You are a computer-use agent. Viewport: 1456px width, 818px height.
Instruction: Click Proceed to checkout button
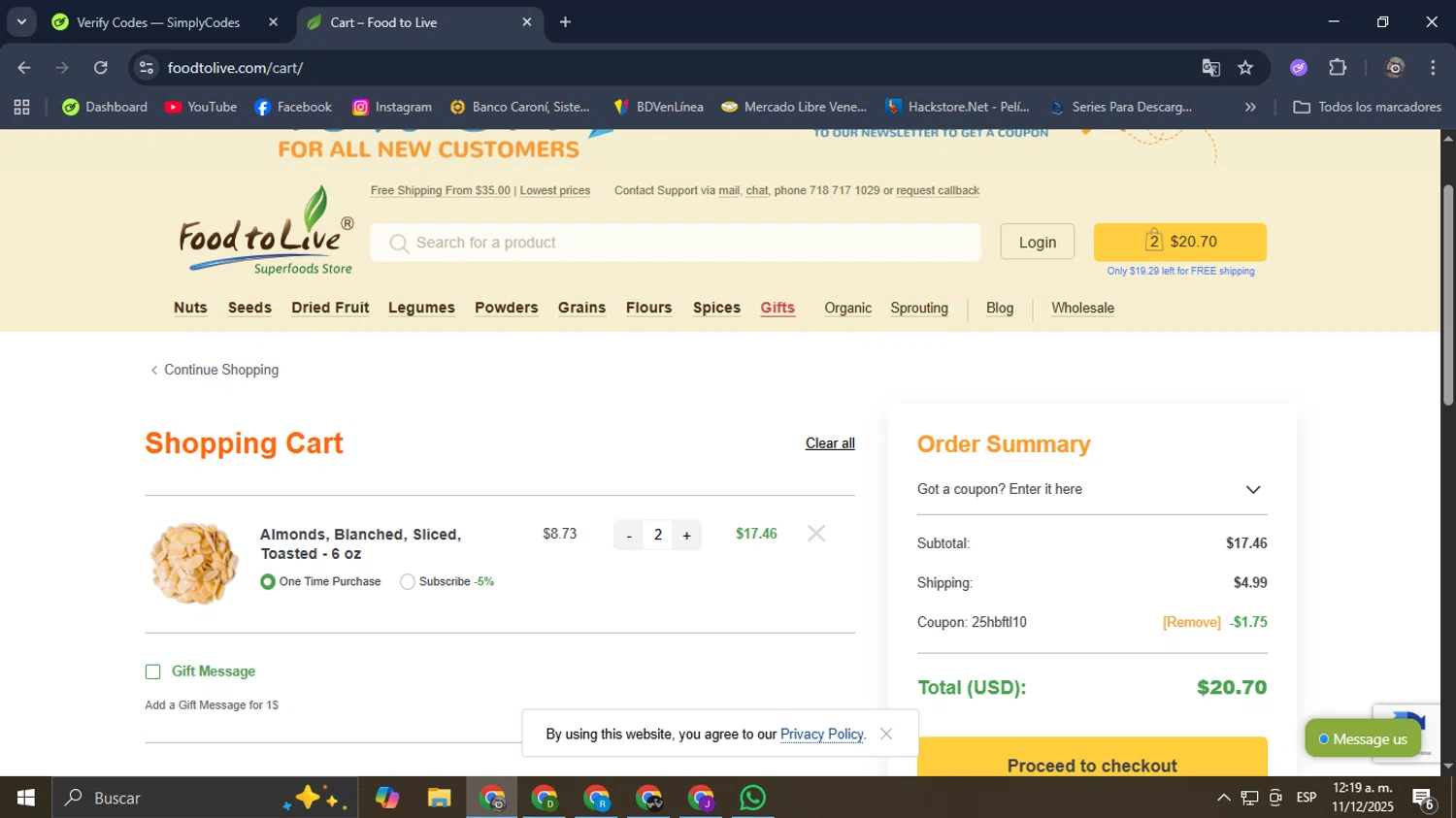pyautogui.click(x=1092, y=757)
